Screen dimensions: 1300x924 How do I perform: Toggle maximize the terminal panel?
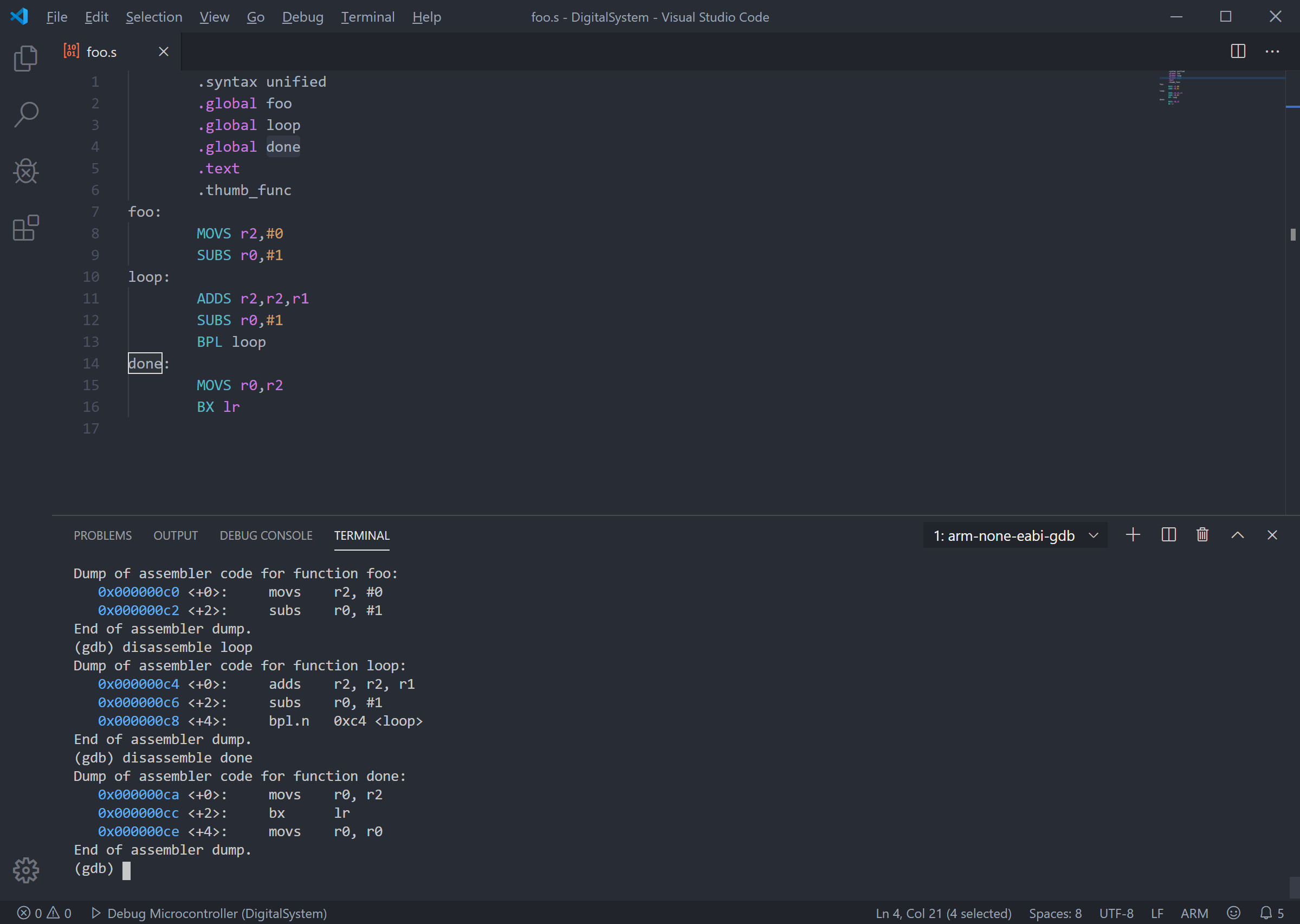pyautogui.click(x=1238, y=535)
